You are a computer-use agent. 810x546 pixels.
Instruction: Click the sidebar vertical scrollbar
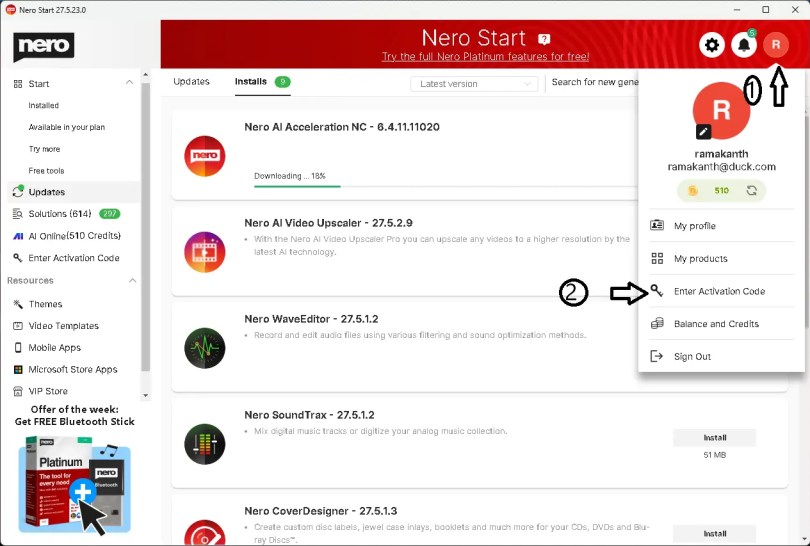click(x=145, y=226)
